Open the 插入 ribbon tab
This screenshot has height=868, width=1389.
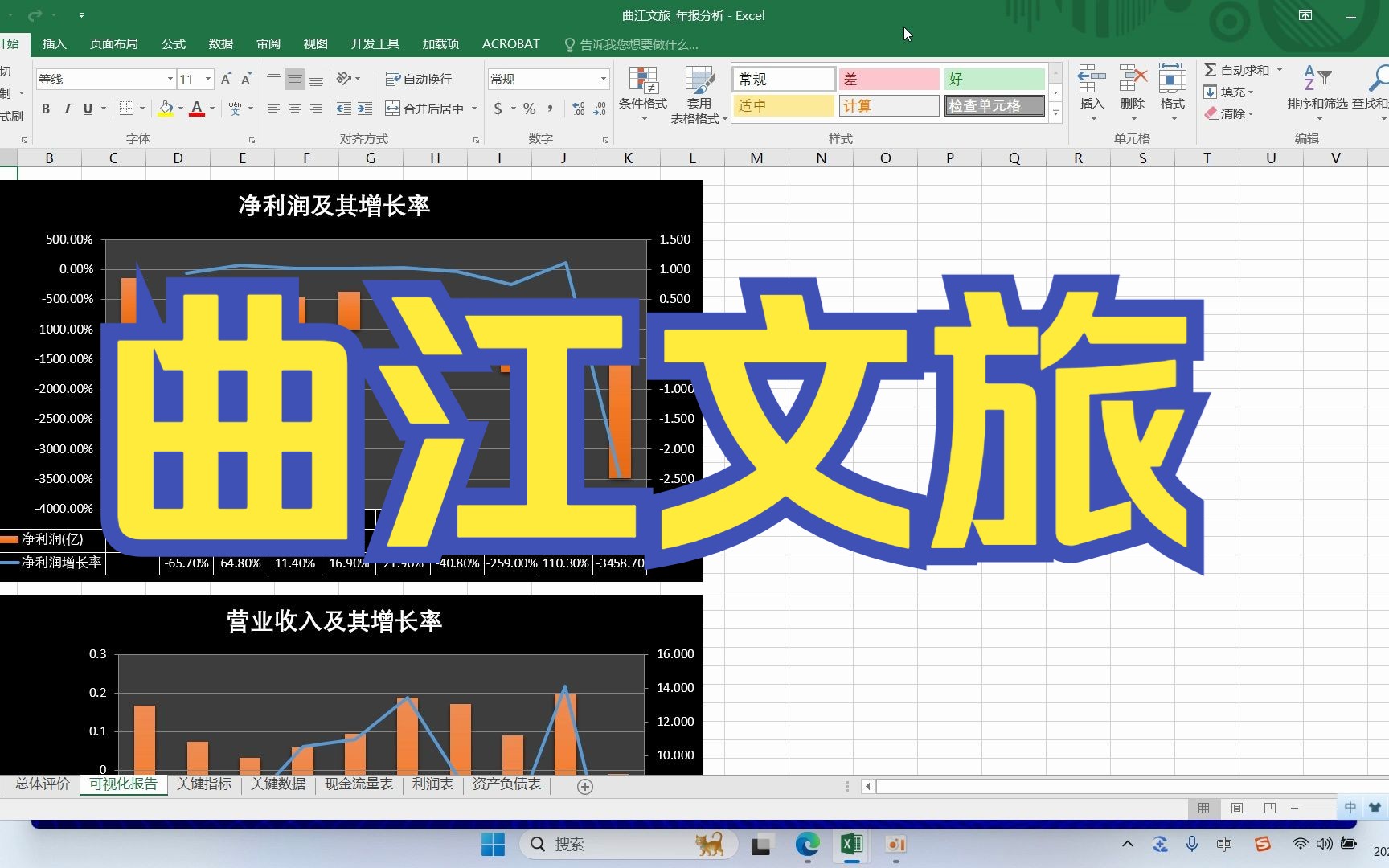click(x=54, y=44)
